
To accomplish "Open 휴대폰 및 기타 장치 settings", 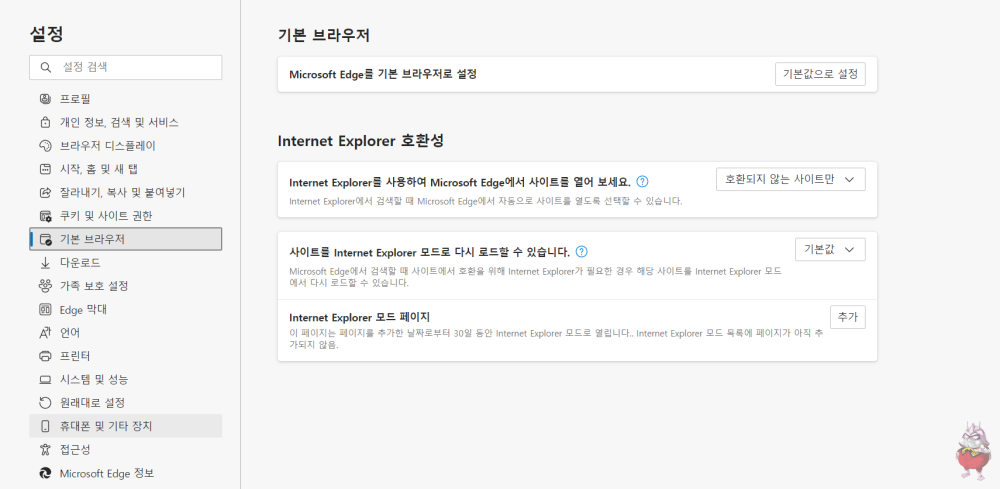I will click(126, 426).
